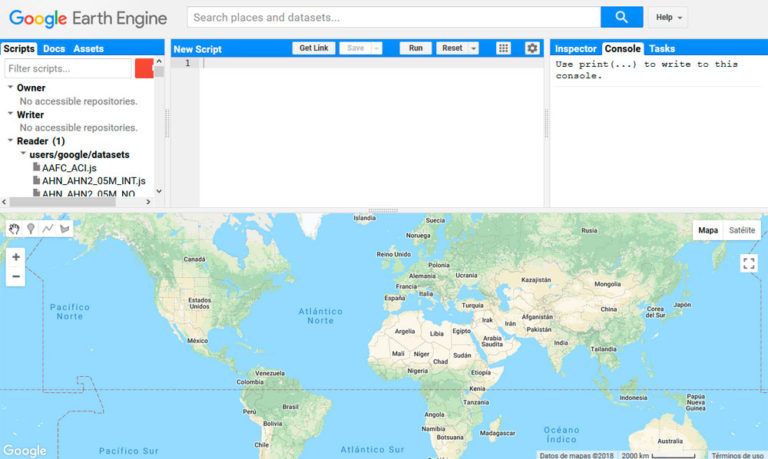Switch map to Satélite view

[x=742, y=230]
